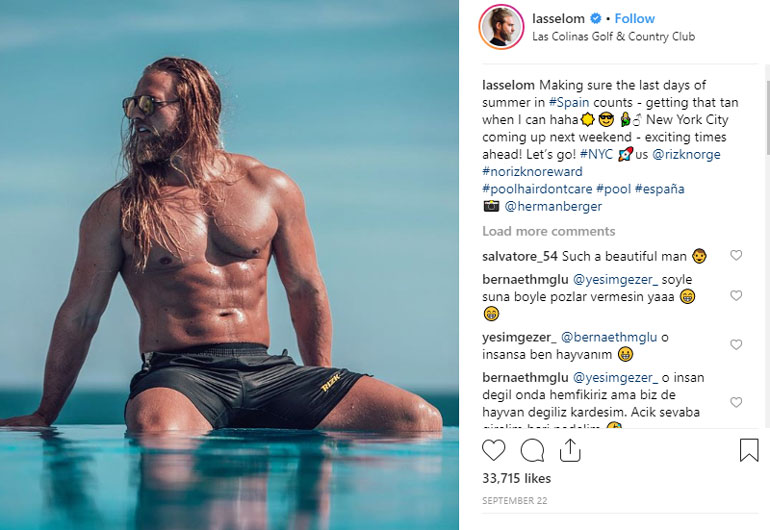This screenshot has width=770, height=530.
Task: Open lasselom profile picture
Action: click(x=502, y=27)
